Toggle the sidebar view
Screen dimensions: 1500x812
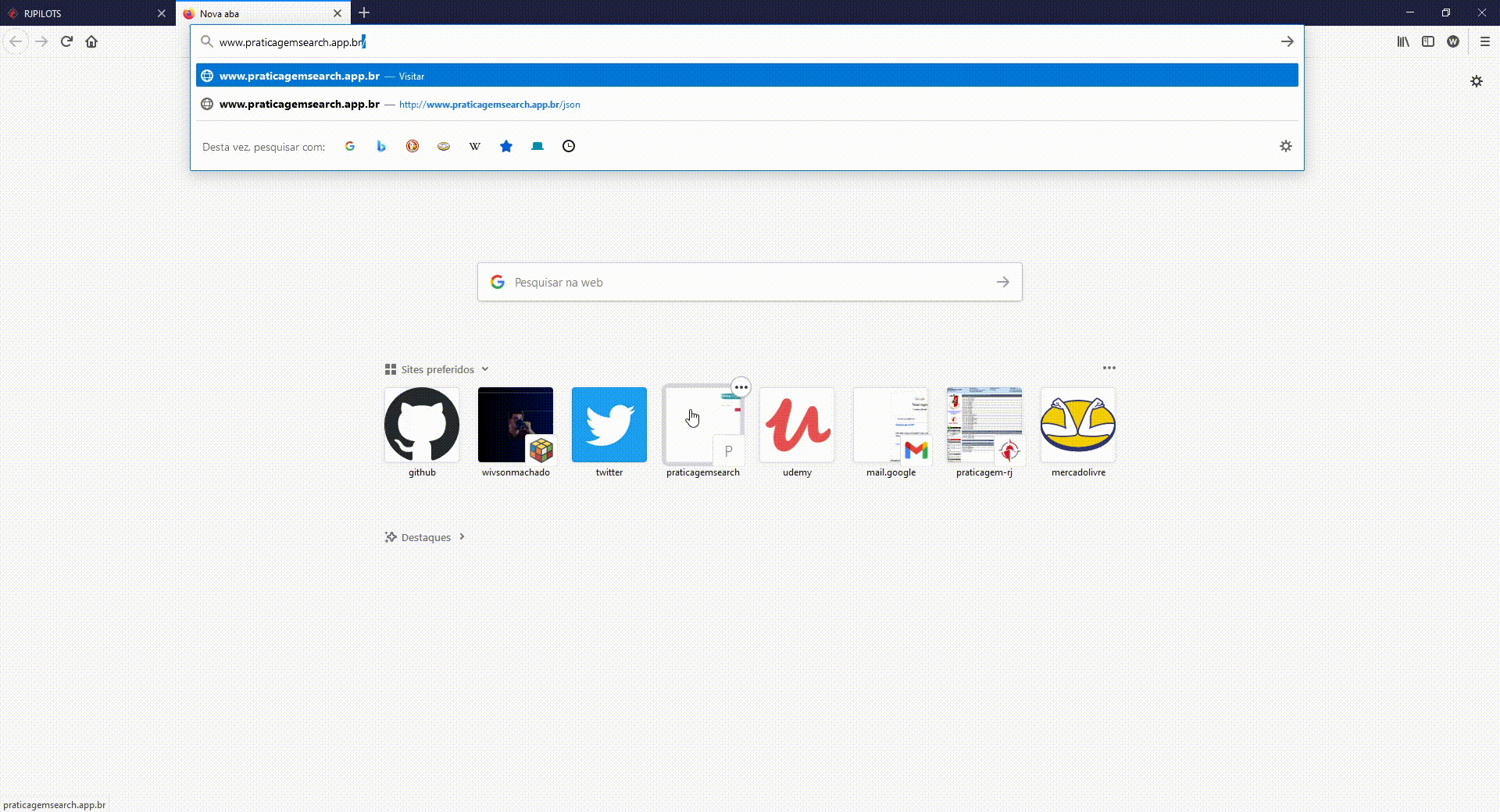[x=1428, y=42]
